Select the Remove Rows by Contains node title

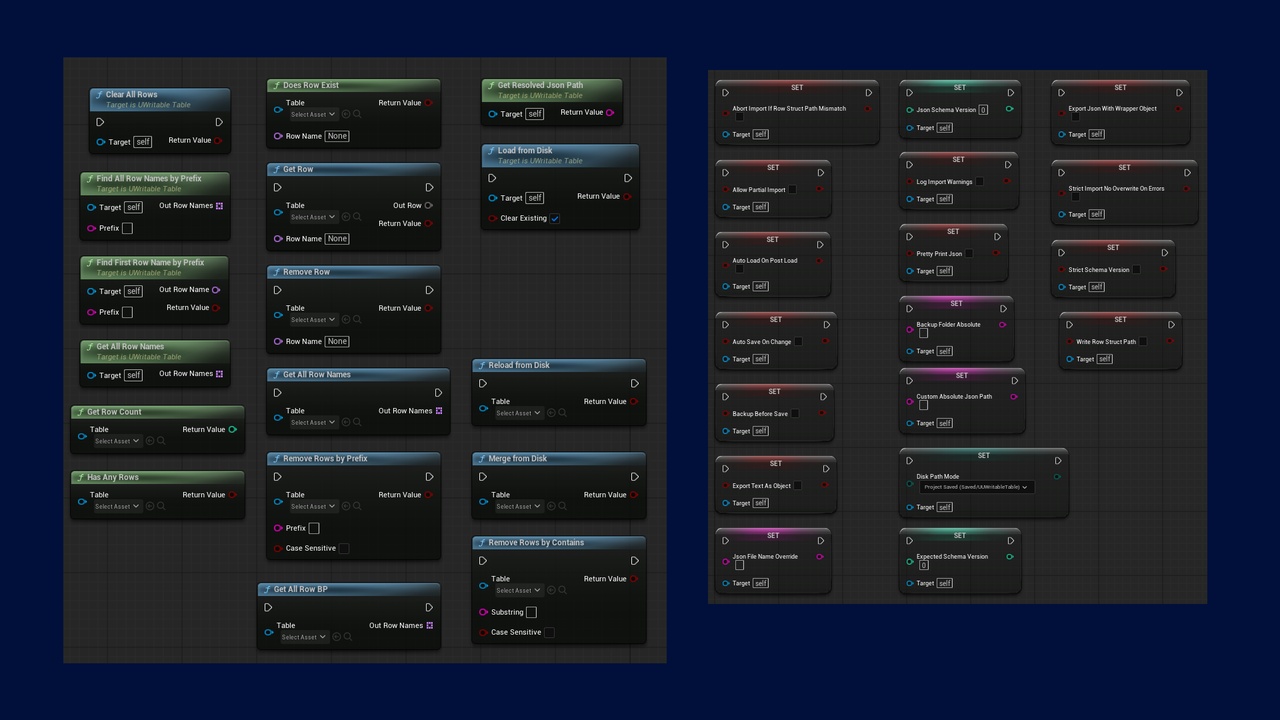click(x=536, y=543)
